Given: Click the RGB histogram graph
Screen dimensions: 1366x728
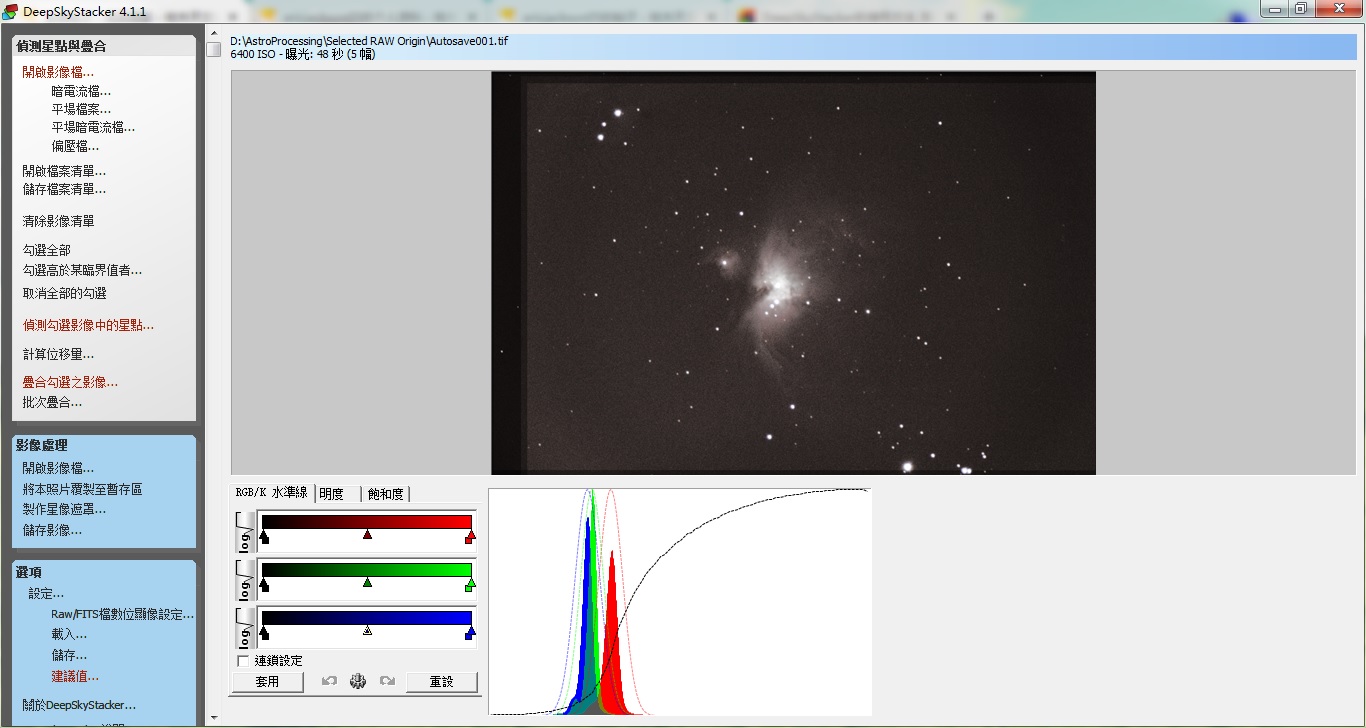Looking at the screenshot, I should coord(680,602).
